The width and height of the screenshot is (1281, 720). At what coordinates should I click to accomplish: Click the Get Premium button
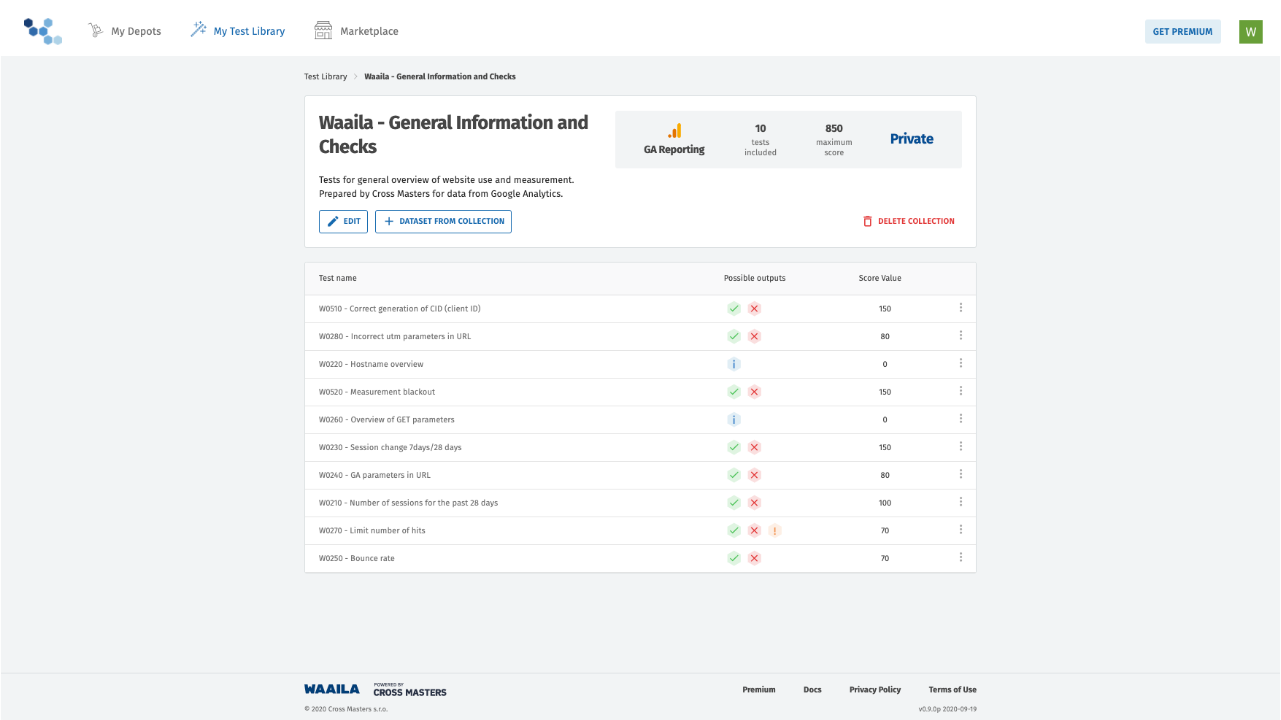click(1182, 32)
